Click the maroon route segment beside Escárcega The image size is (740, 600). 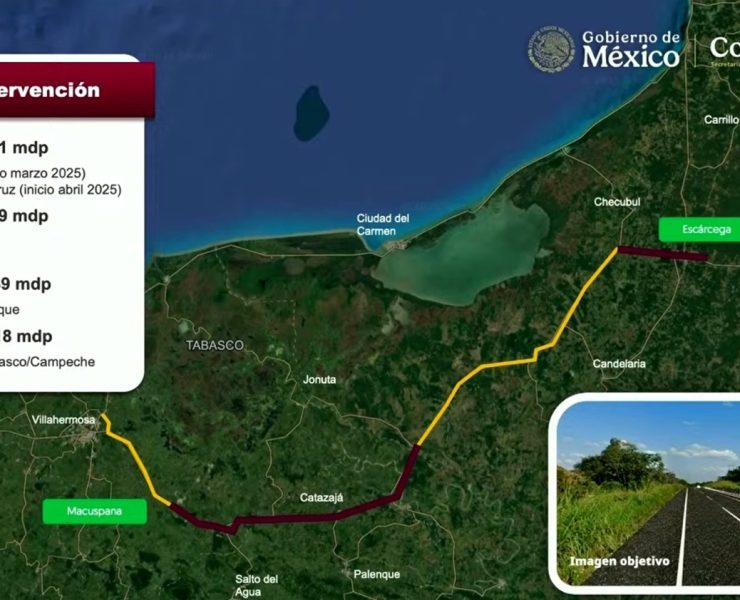point(662,253)
